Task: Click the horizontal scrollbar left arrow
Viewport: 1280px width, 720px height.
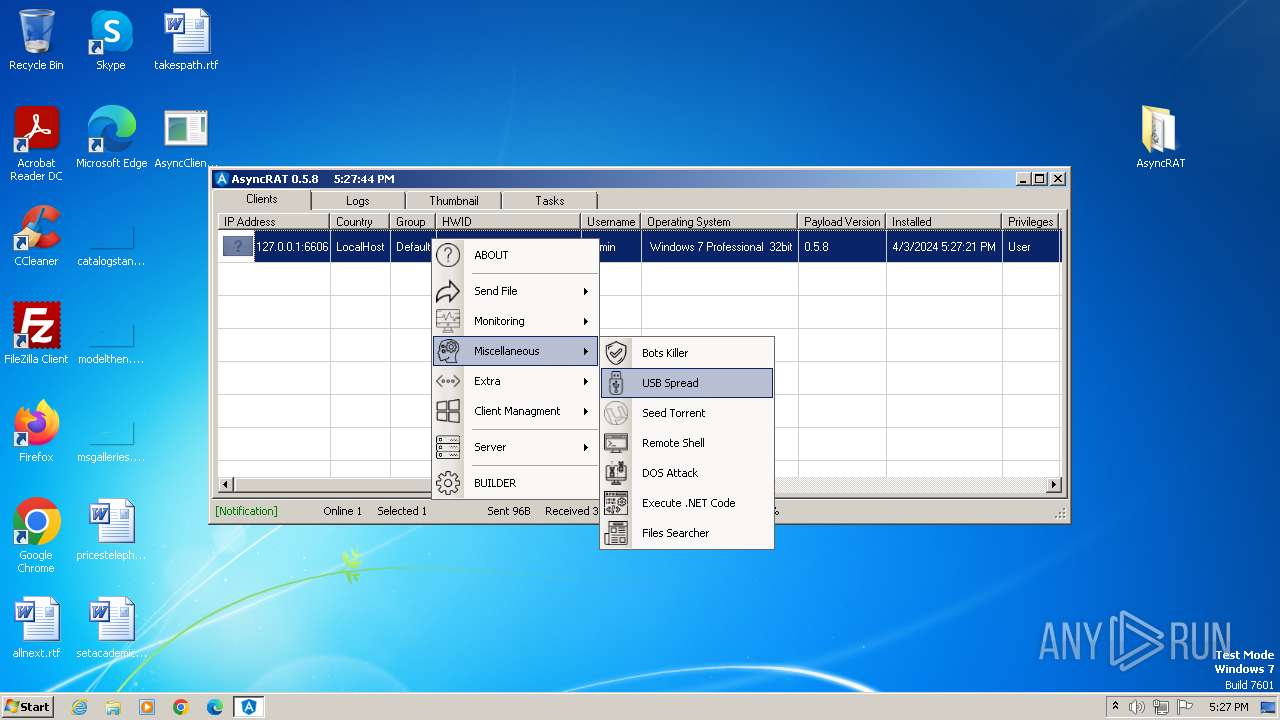Action: (x=226, y=485)
